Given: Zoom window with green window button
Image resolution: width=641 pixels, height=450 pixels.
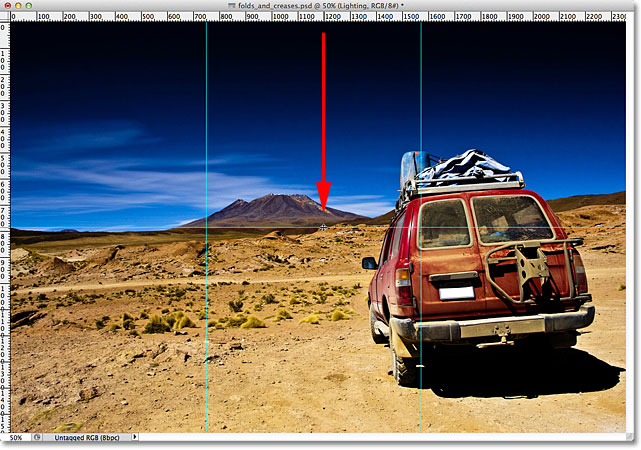Looking at the screenshot, I should 29,6.
